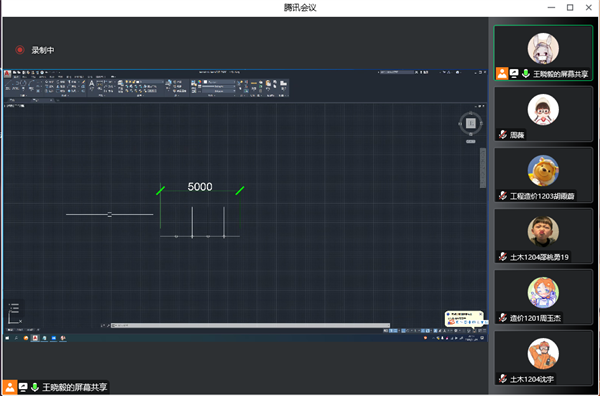This screenshot has height=396, width=600.
Task: Click the child photo avatar of 土木1204
Action: coord(543,231)
